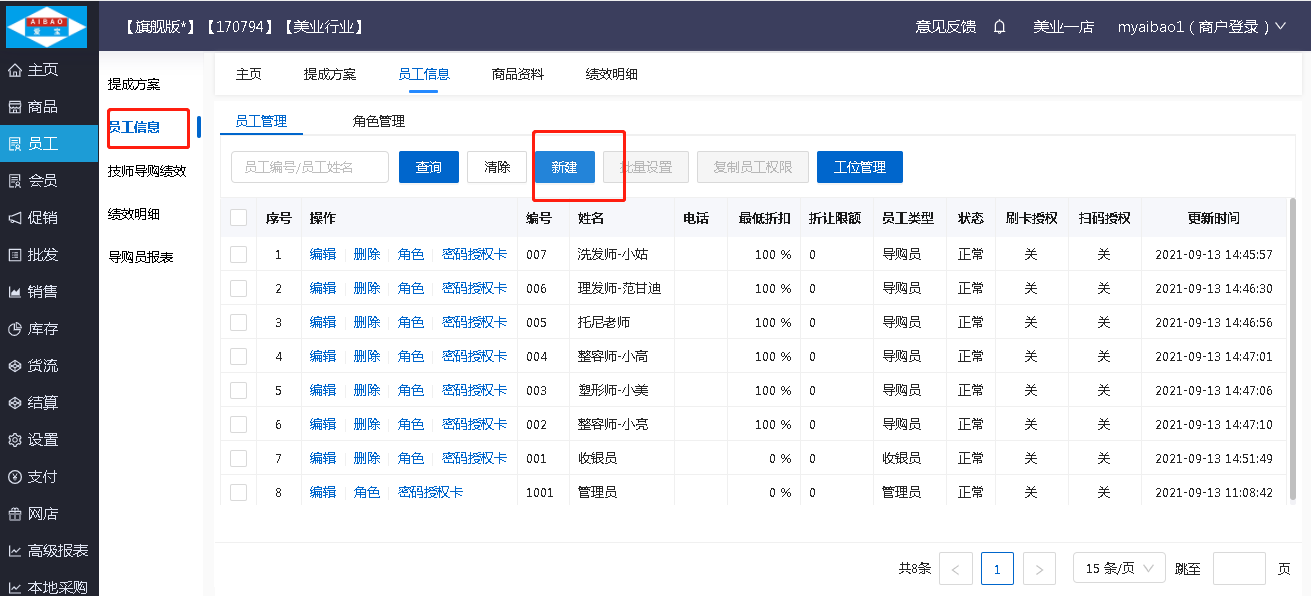Click the notification bell icon
This screenshot has width=1311, height=596.
click(999, 27)
